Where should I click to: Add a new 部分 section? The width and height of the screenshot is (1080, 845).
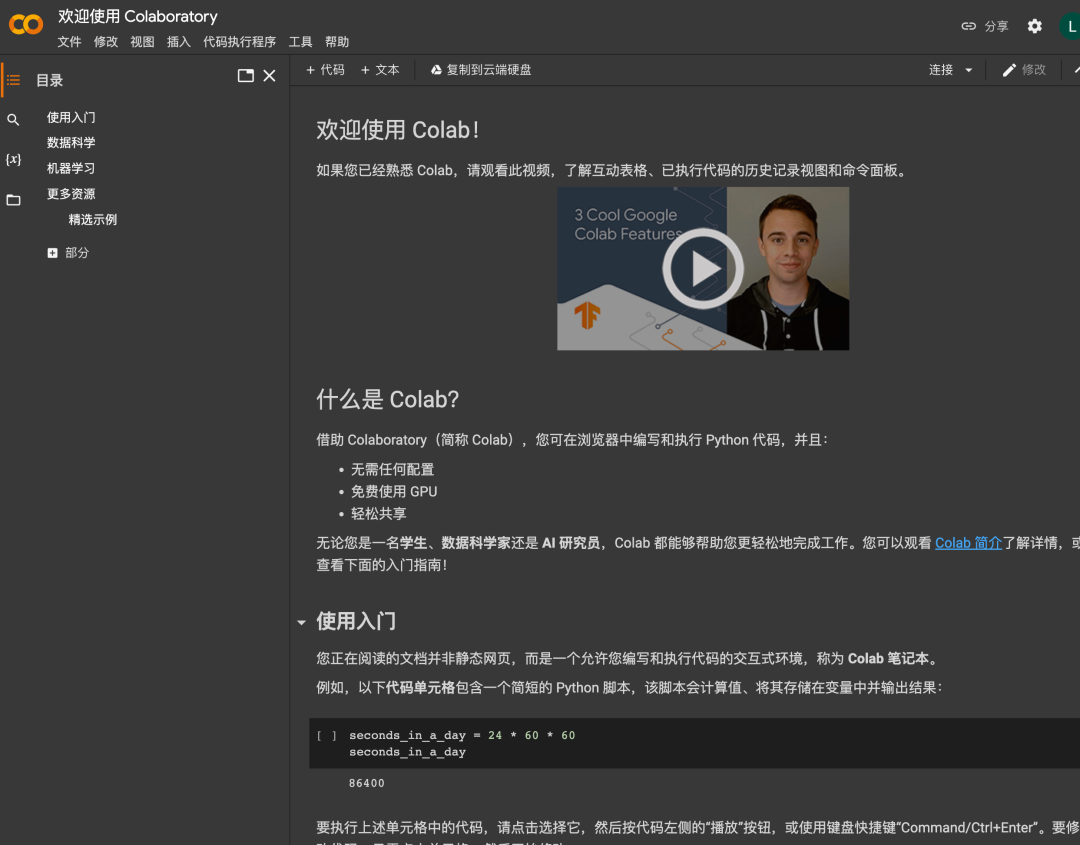click(68, 253)
